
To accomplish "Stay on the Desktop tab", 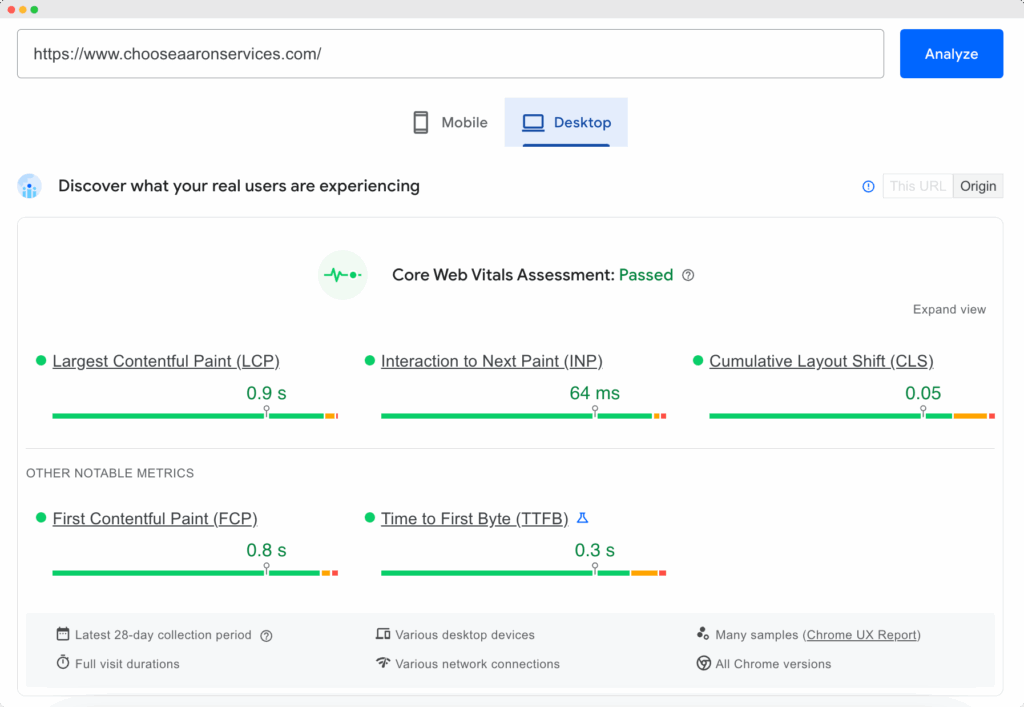I will point(567,122).
